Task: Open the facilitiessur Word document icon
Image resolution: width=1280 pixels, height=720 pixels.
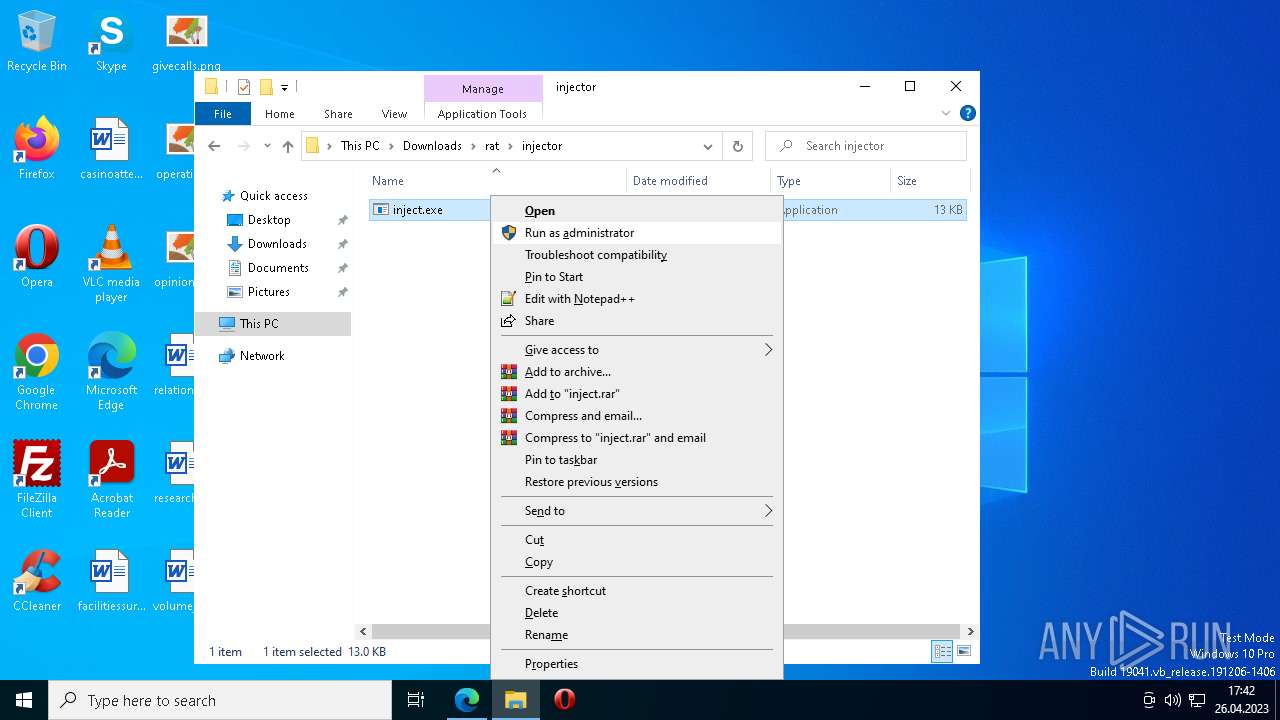Action: pyautogui.click(x=111, y=582)
